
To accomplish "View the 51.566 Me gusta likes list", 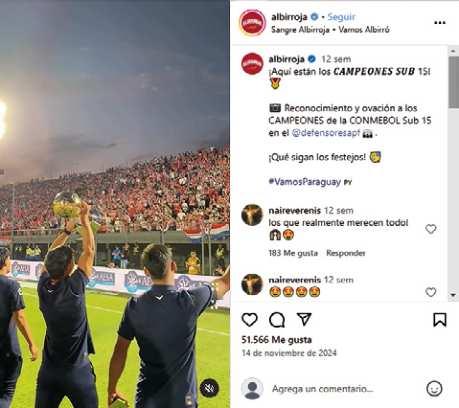I will coord(276,340).
